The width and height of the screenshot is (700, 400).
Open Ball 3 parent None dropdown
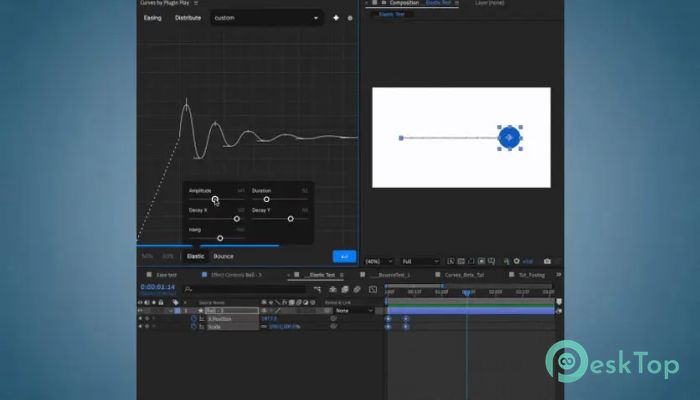(354, 310)
